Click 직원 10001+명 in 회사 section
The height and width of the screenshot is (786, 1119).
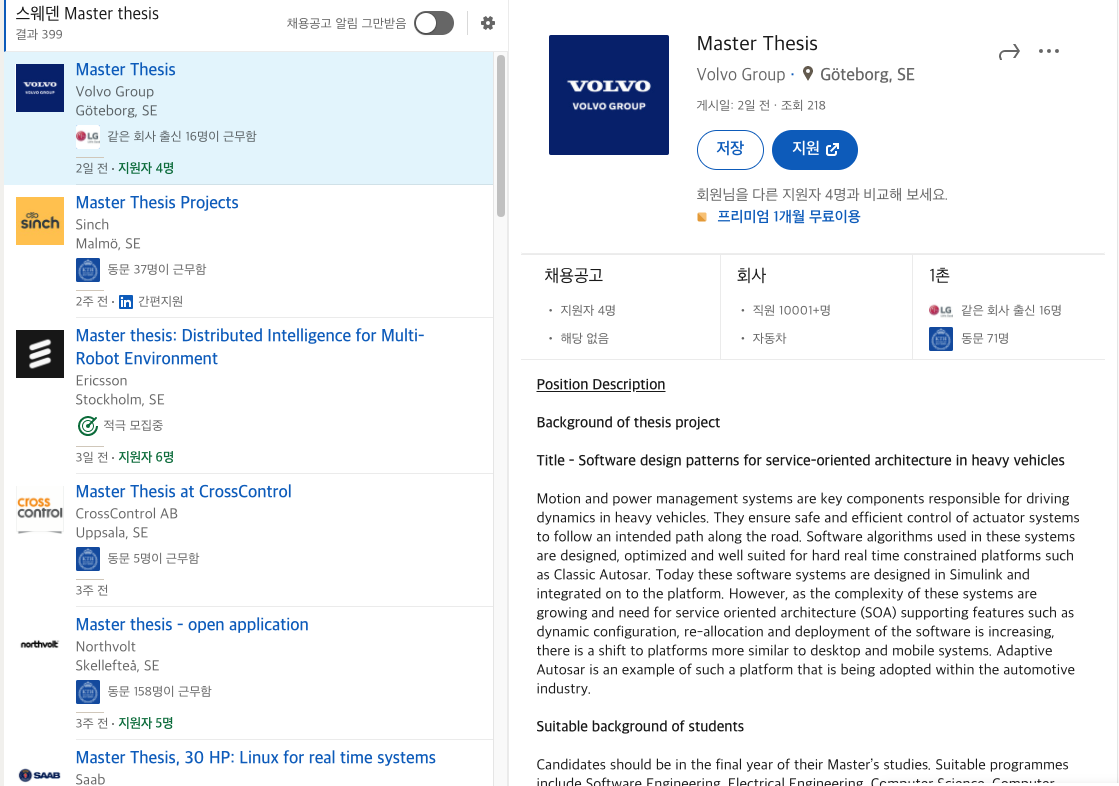click(x=791, y=310)
